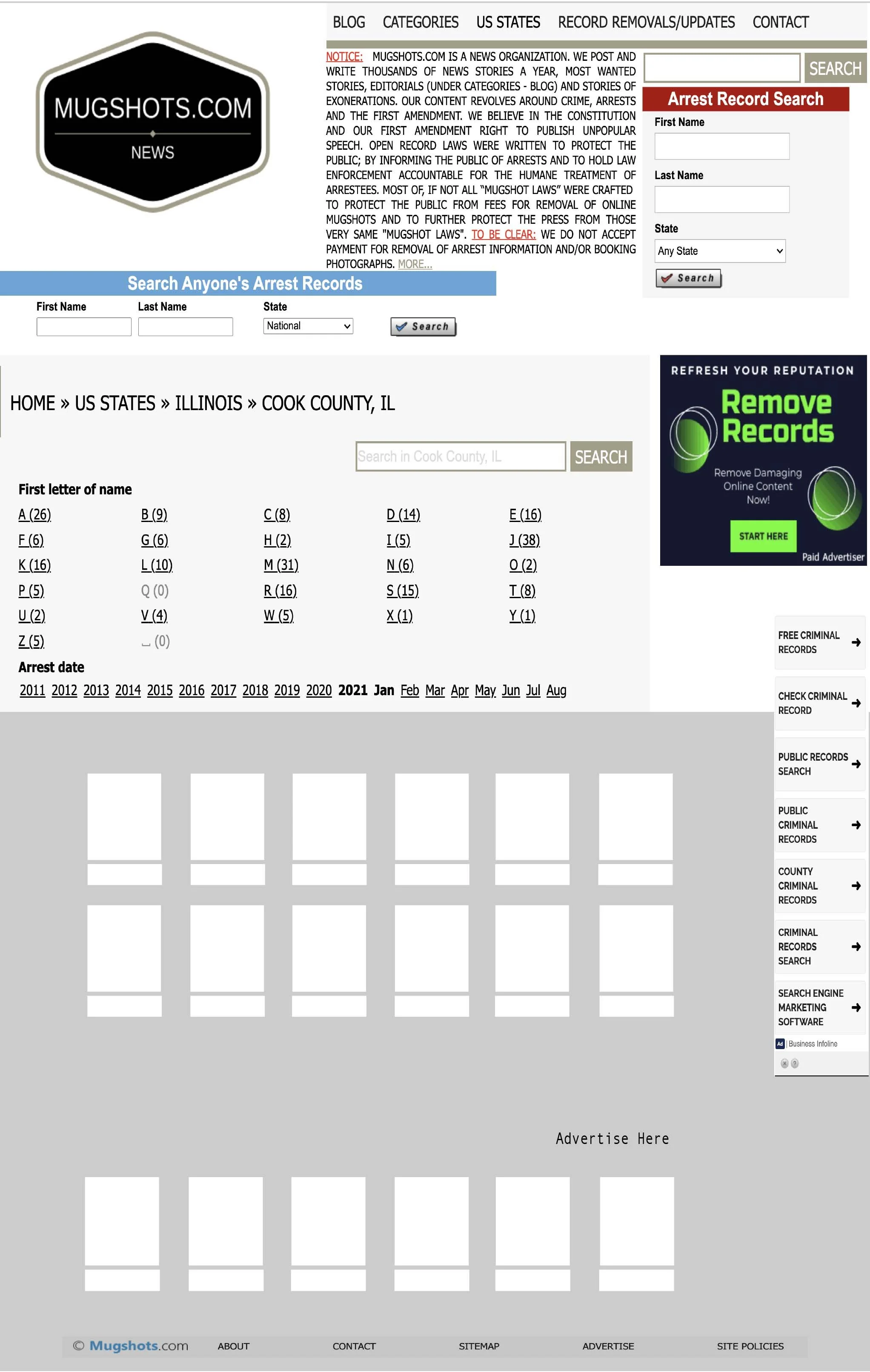Click First Name field in Arrest Record Search
The height and width of the screenshot is (1372, 870).
pyautogui.click(x=722, y=146)
